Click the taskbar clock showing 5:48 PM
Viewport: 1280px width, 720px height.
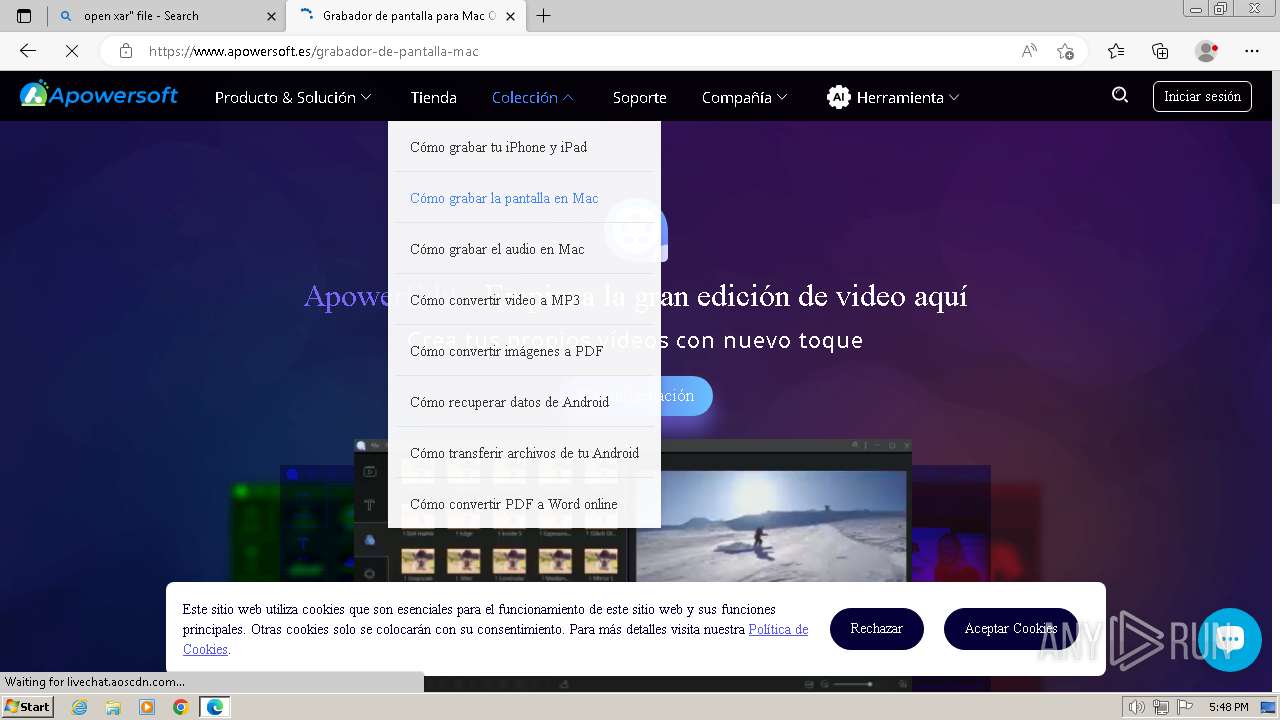[x=1228, y=707]
